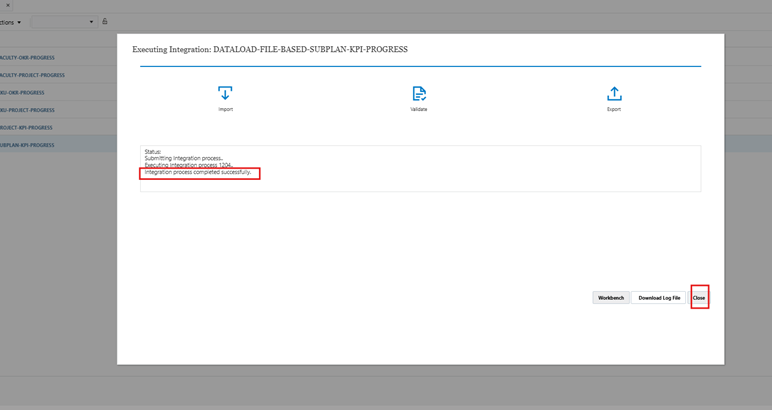Expand the Actions dropdown menu
The width and height of the screenshot is (772, 410).
pos(11,22)
